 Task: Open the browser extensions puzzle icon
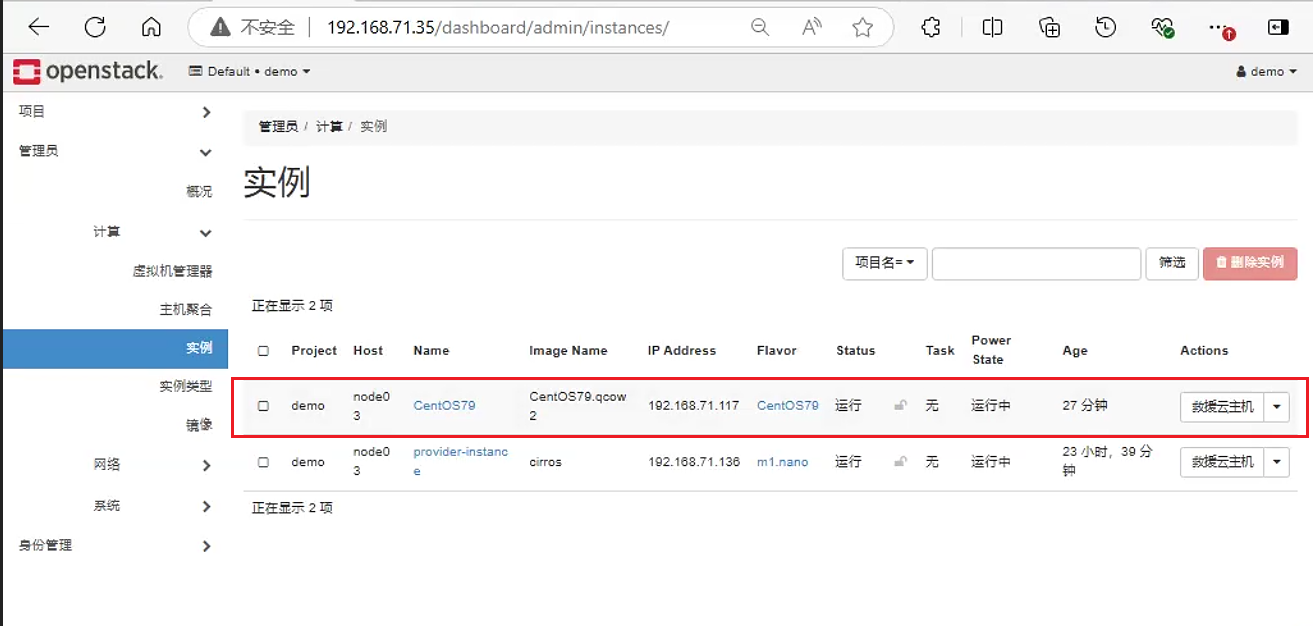[x=931, y=28]
